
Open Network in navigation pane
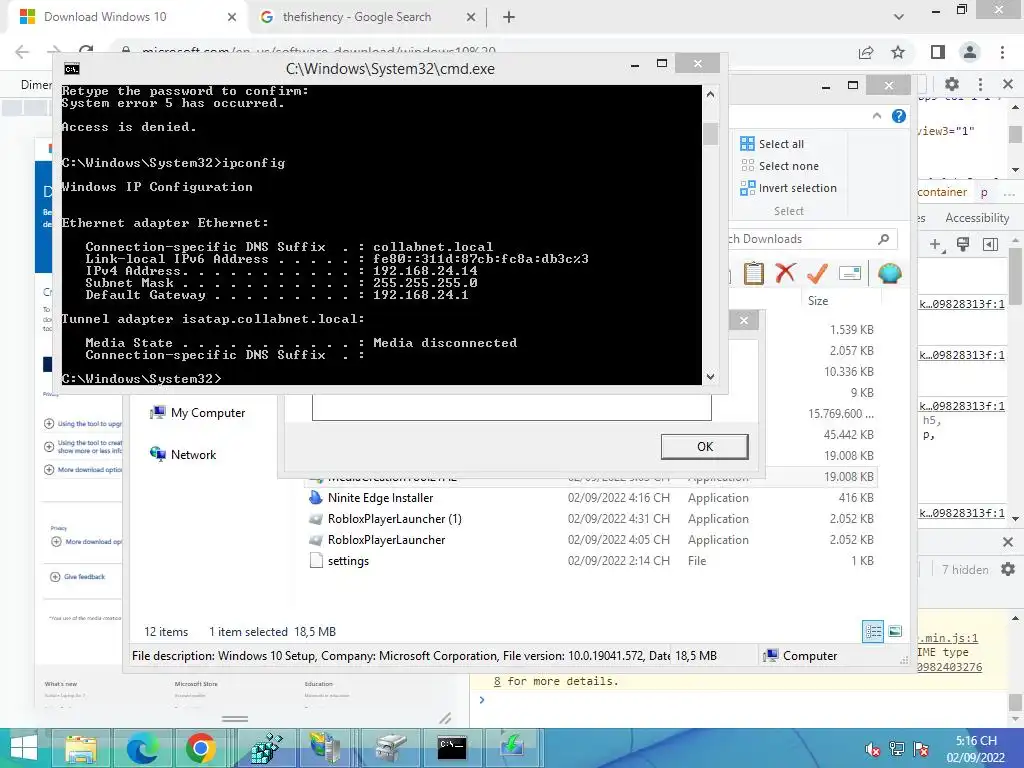184,455
